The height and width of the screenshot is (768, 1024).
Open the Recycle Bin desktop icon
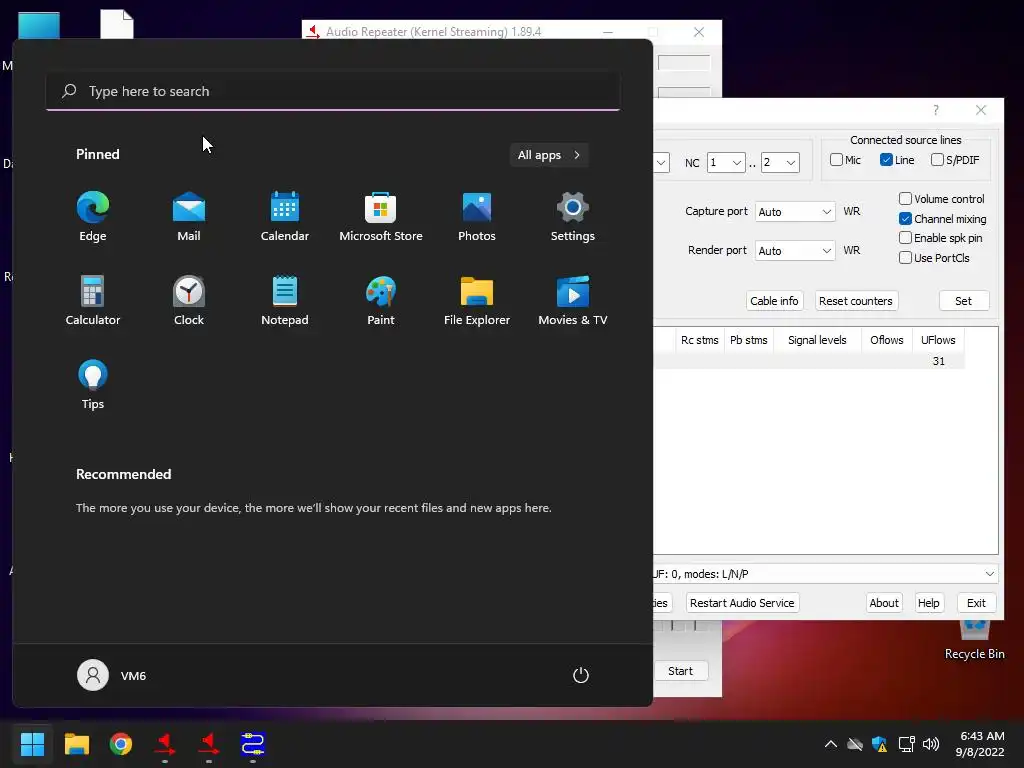pos(974,641)
